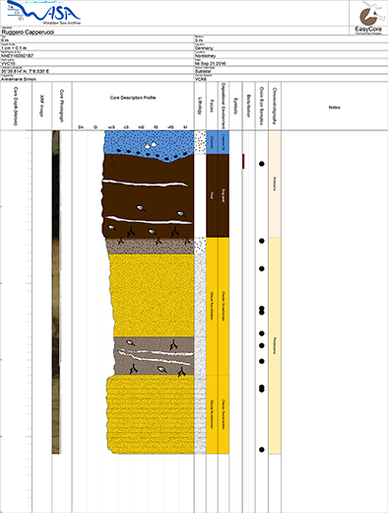Click the red bioturbation intensity bar
Image resolution: width=388 pixels, height=513 pixels.
[x=243, y=161]
